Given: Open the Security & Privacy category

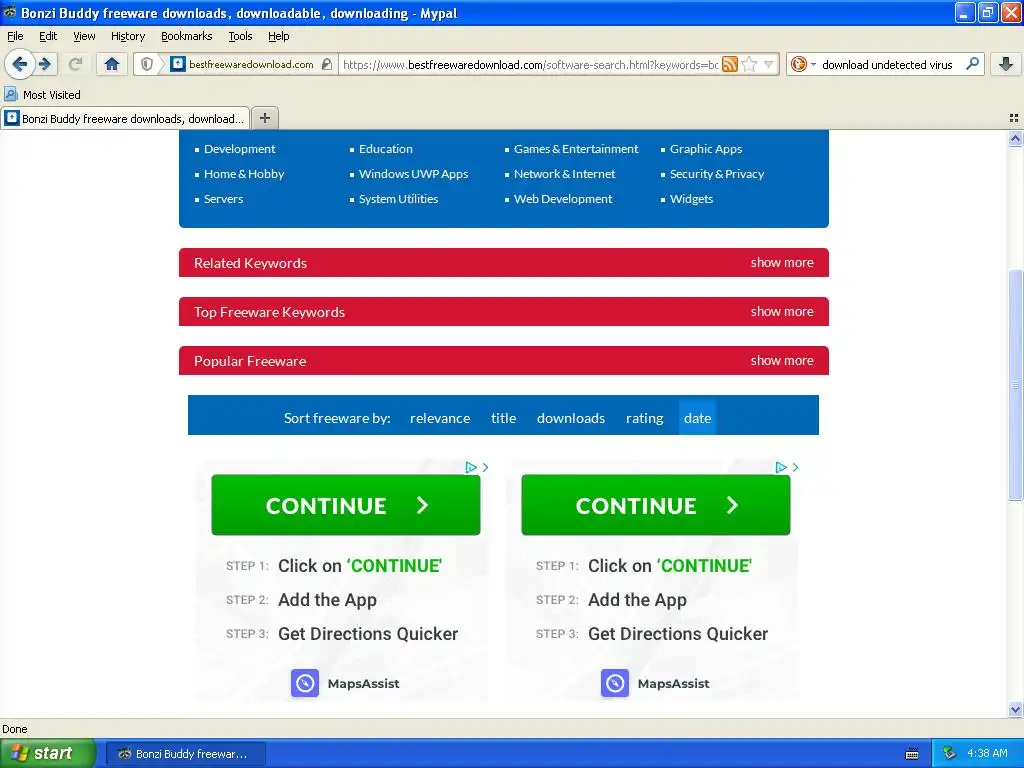Looking at the screenshot, I should [x=716, y=174].
